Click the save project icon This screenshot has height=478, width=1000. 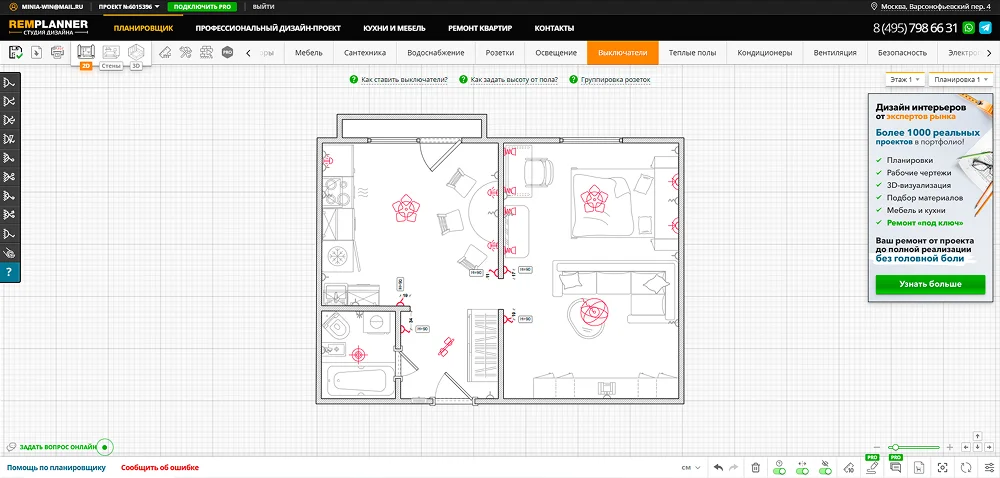click(15, 52)
